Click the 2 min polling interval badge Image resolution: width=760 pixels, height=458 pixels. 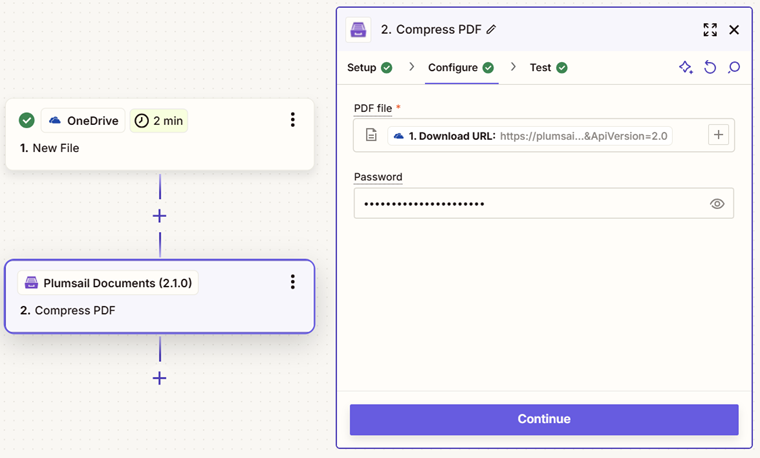[158, 121]
